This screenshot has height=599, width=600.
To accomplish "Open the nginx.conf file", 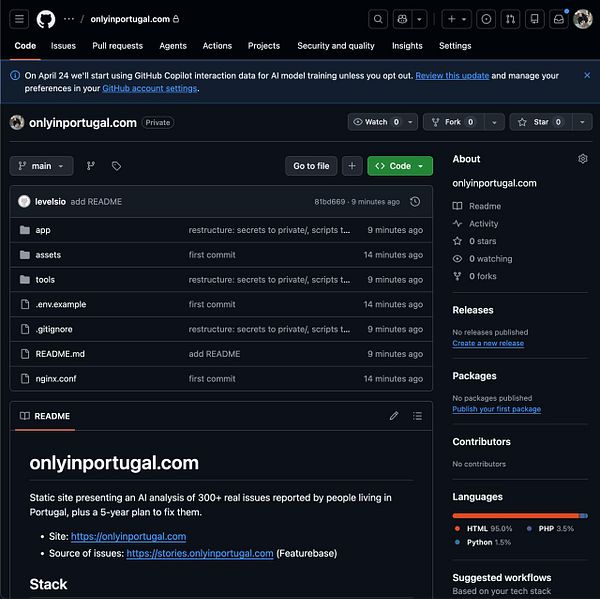I will click(56, 379).
